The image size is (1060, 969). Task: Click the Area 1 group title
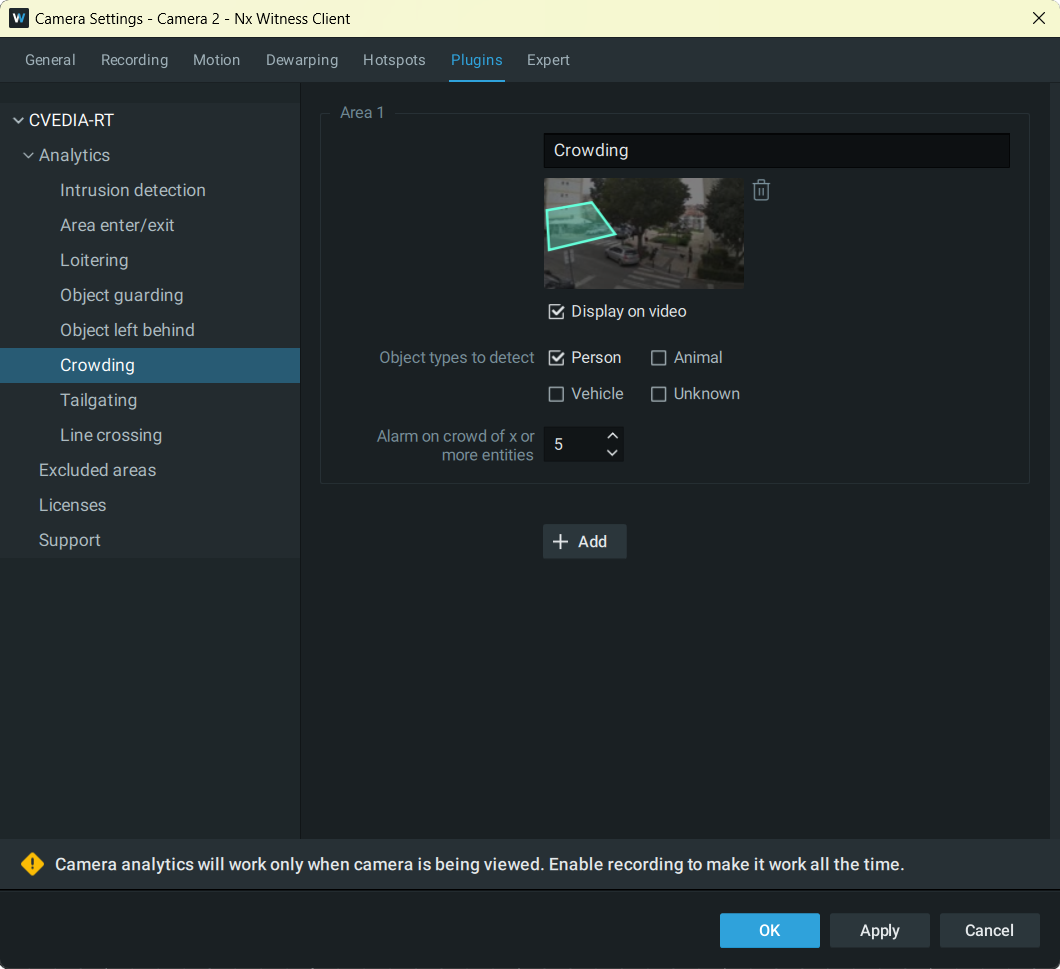coord(362,113)
